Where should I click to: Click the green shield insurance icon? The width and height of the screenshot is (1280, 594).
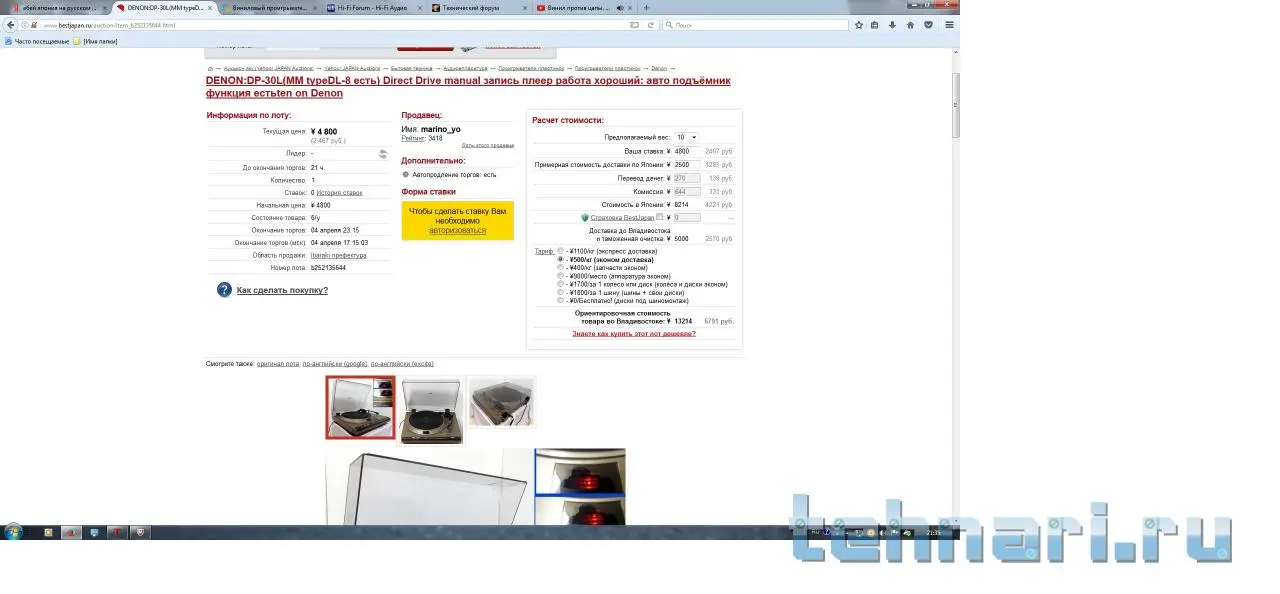pyautogui.click(x=584, y=217)
